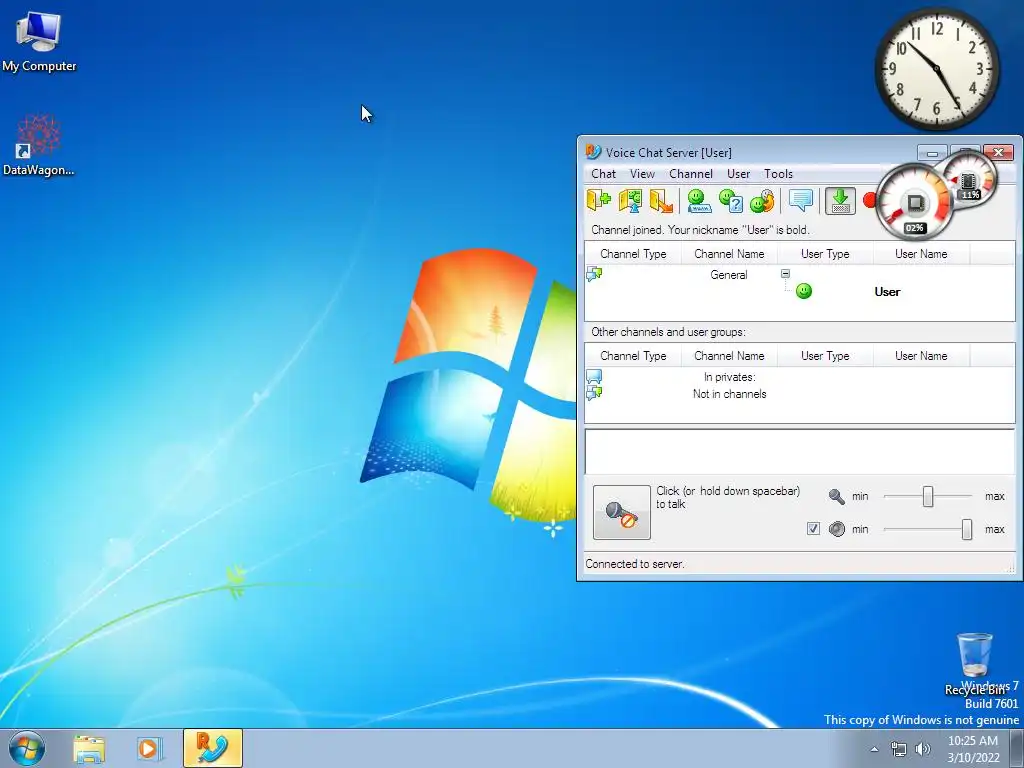The width and height of the screenshot is (1024, 768).
Task: Open Windows Media Player from taskbar
Action: 149,748
